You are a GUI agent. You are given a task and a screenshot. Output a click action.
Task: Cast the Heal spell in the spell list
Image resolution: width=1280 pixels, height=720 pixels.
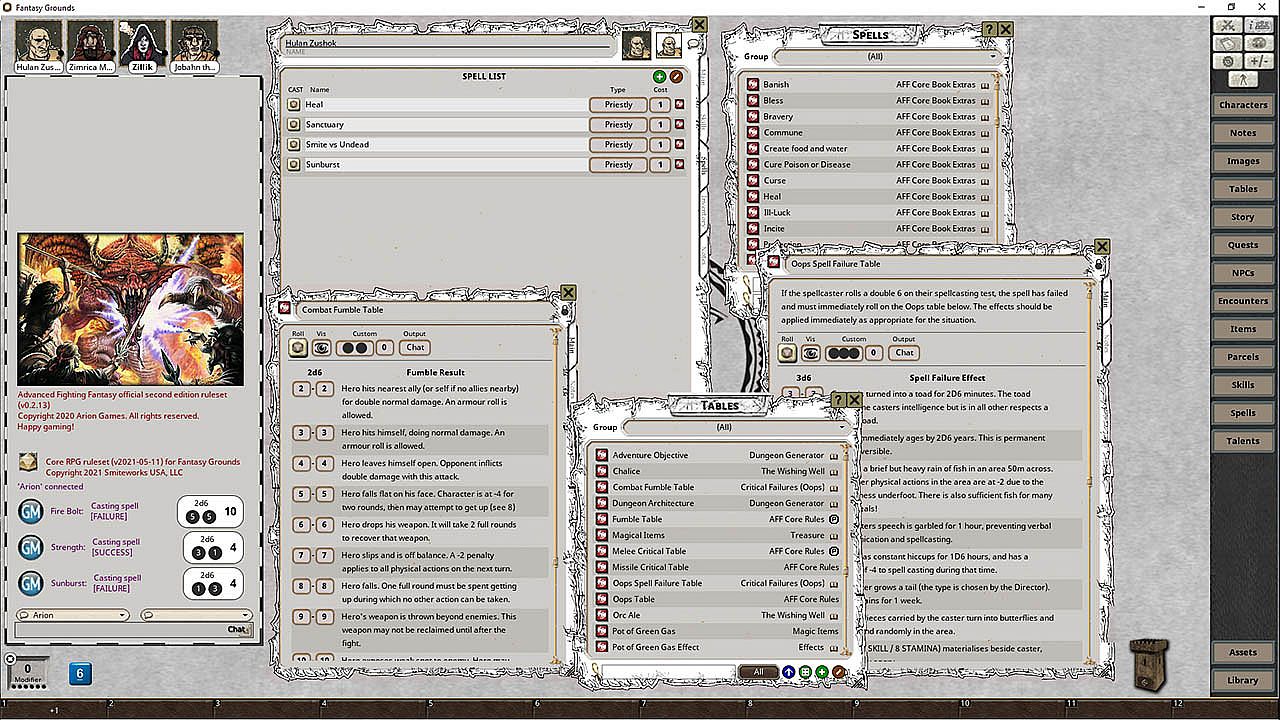click(294, 105)
